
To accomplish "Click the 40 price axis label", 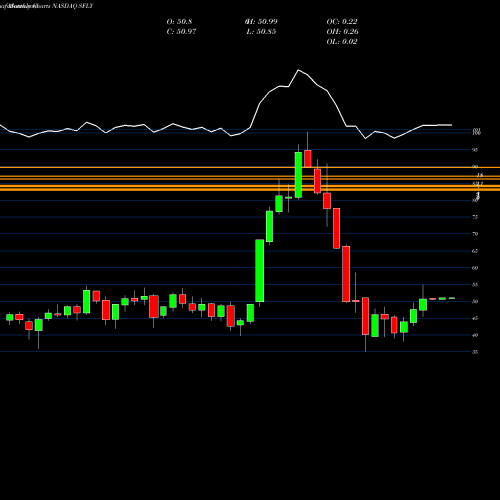I will click(x=475, y=335).
